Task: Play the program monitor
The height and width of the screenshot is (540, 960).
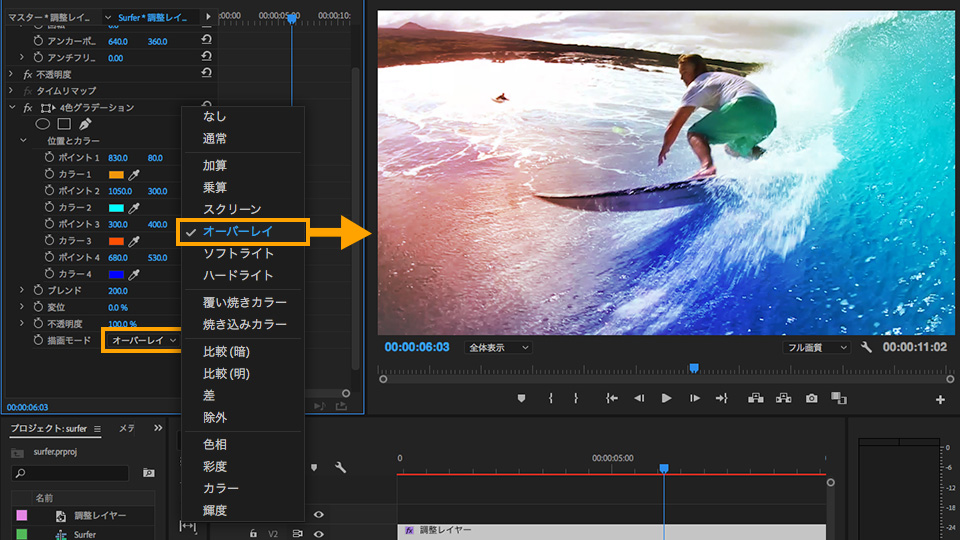Action: (x=666, y=399)
